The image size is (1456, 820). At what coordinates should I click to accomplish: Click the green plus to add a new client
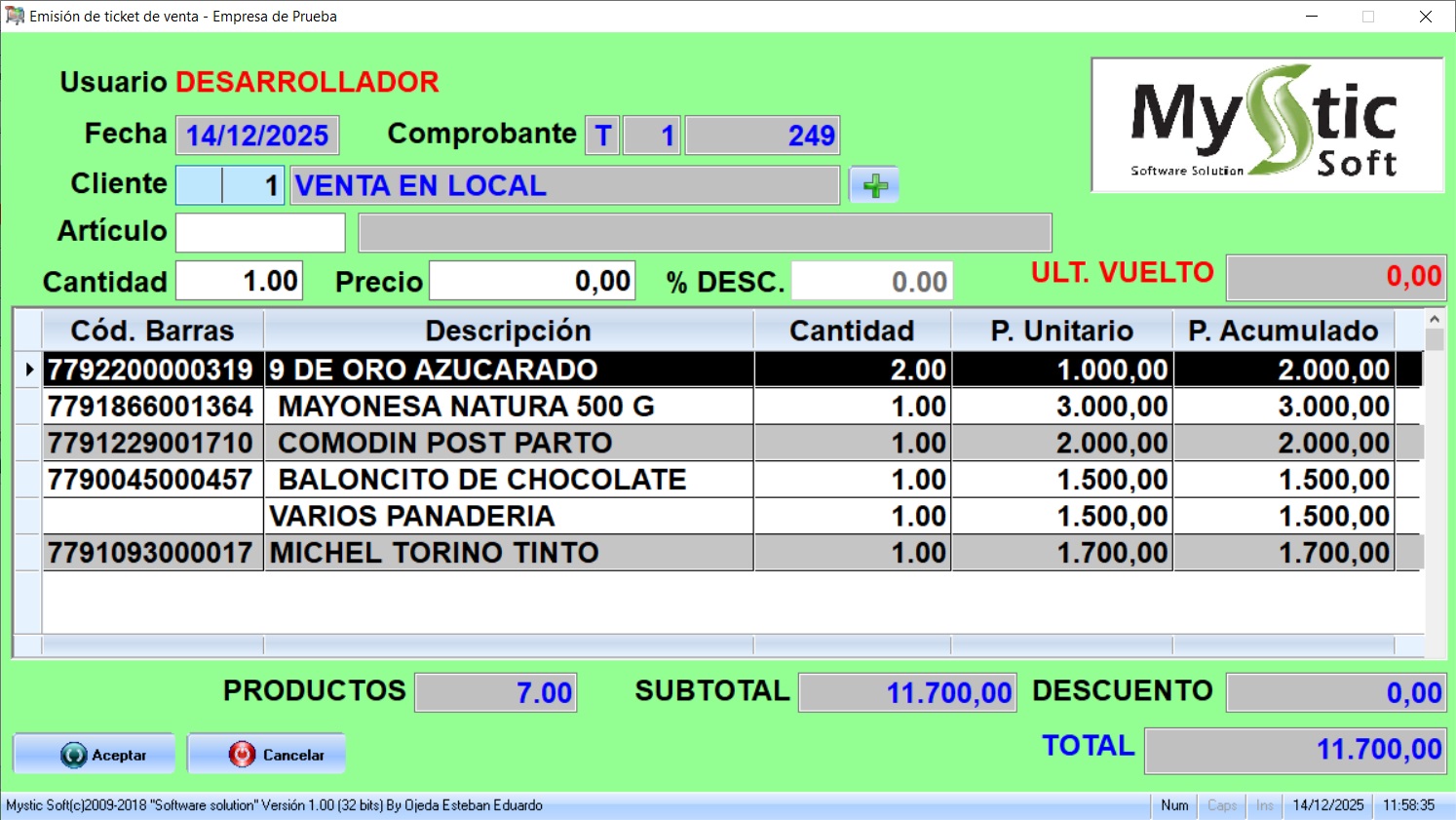(874, 184)
